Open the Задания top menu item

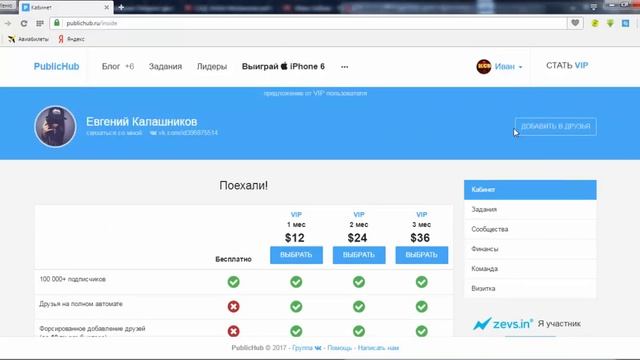point(165,67)
